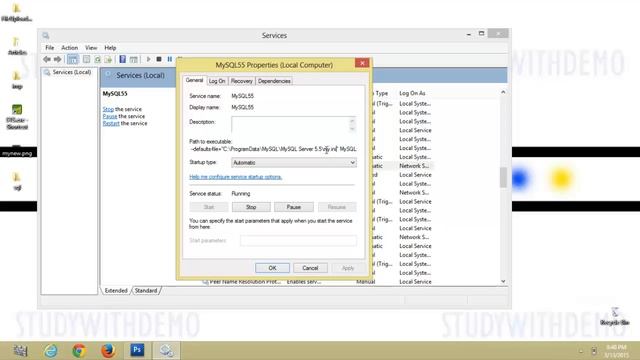
Task: Click the OK button
Action: [272, 268]
